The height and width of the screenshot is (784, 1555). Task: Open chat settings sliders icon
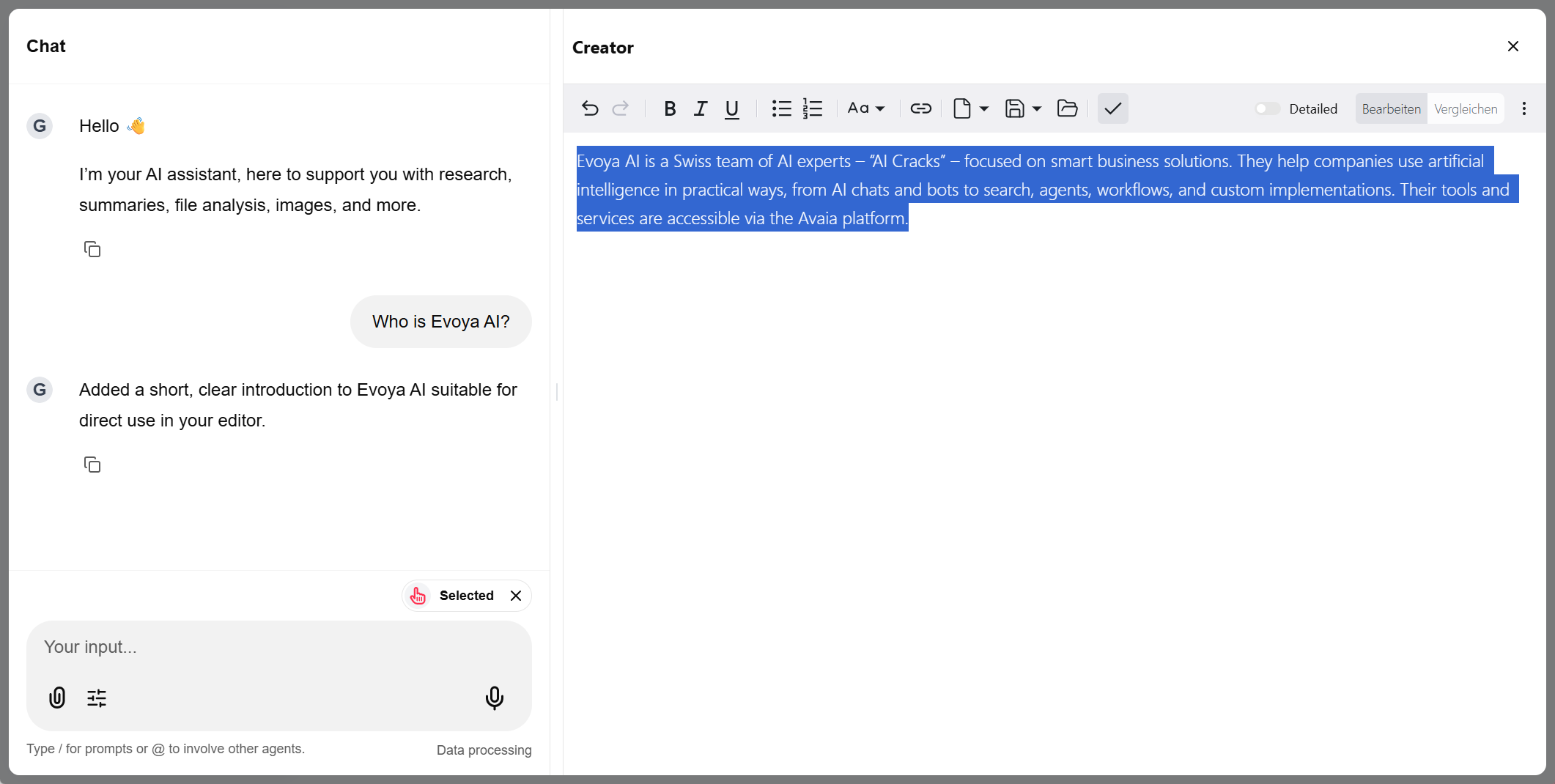click(97, 698)
